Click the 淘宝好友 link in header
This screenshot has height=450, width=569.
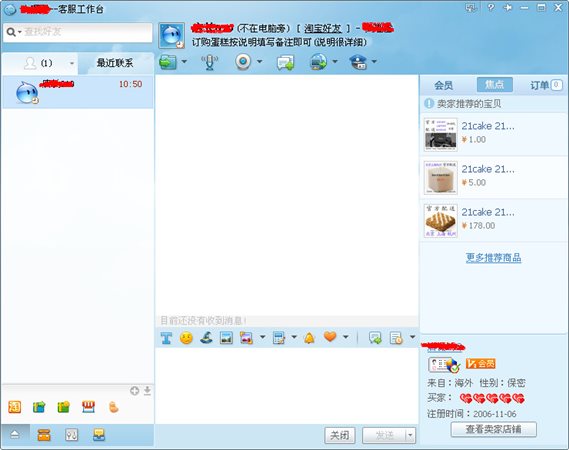point(323,28)
